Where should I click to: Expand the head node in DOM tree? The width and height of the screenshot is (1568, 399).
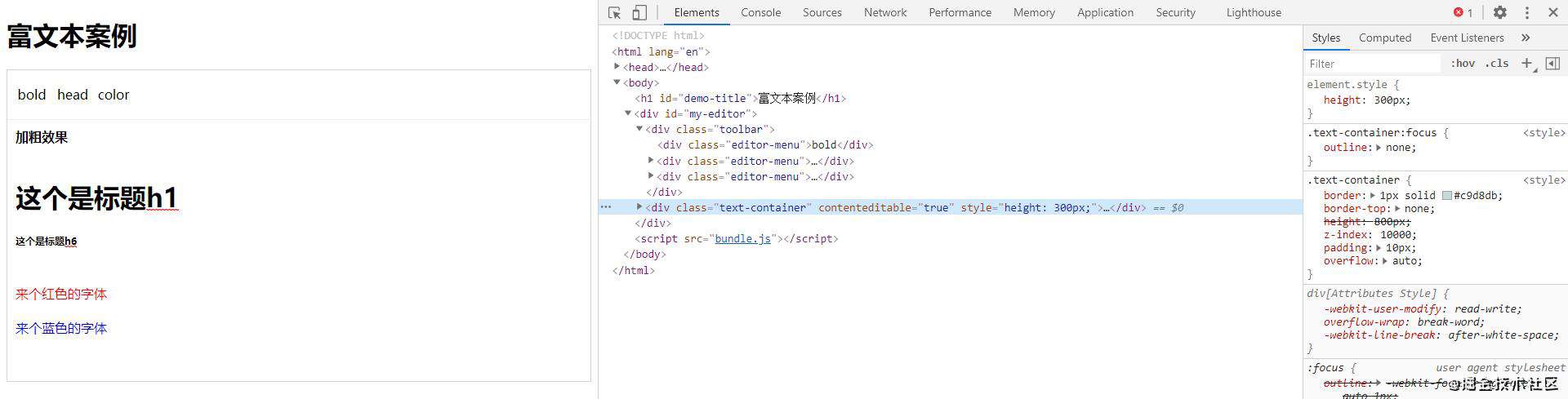617,67
